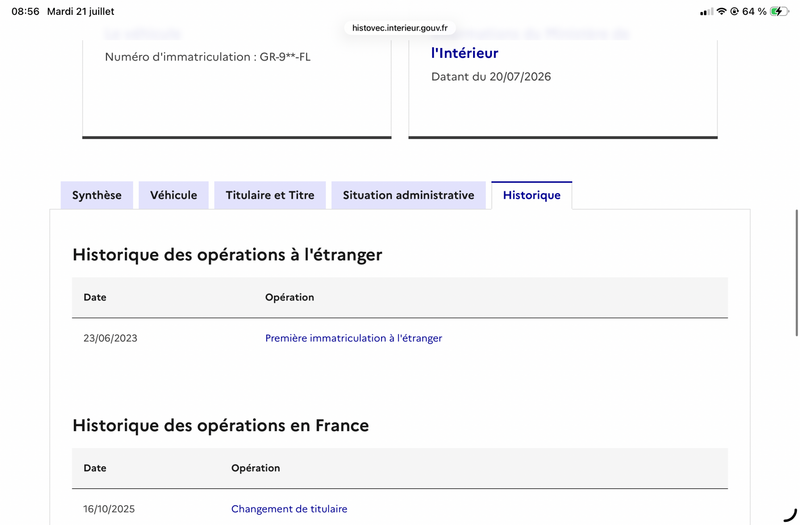Tap the battery charging icon
The image size is (800, 525).
pyautogui.click(x=779, y=11)
